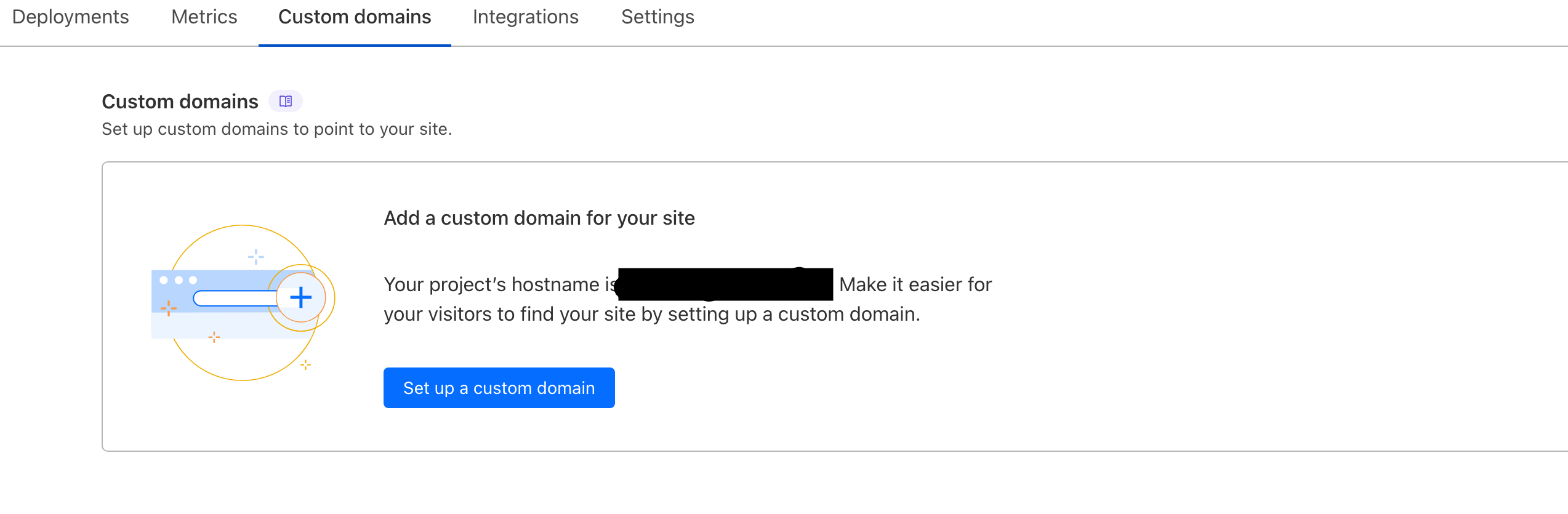
Task: Click the blacked-out project hostname
Action: tap(725, 284)
